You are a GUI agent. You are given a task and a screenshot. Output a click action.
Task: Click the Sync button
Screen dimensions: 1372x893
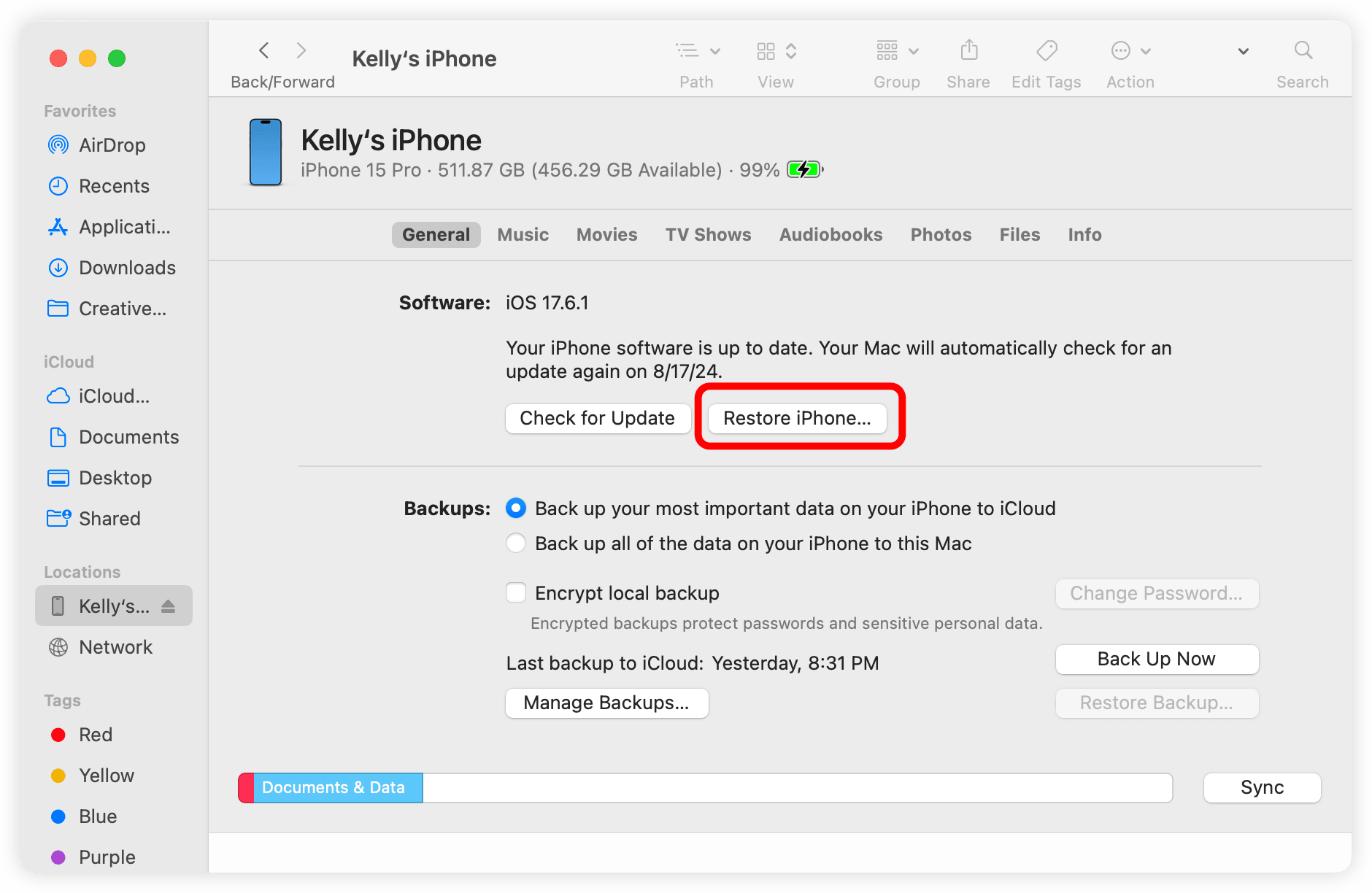click(1263, 787)
